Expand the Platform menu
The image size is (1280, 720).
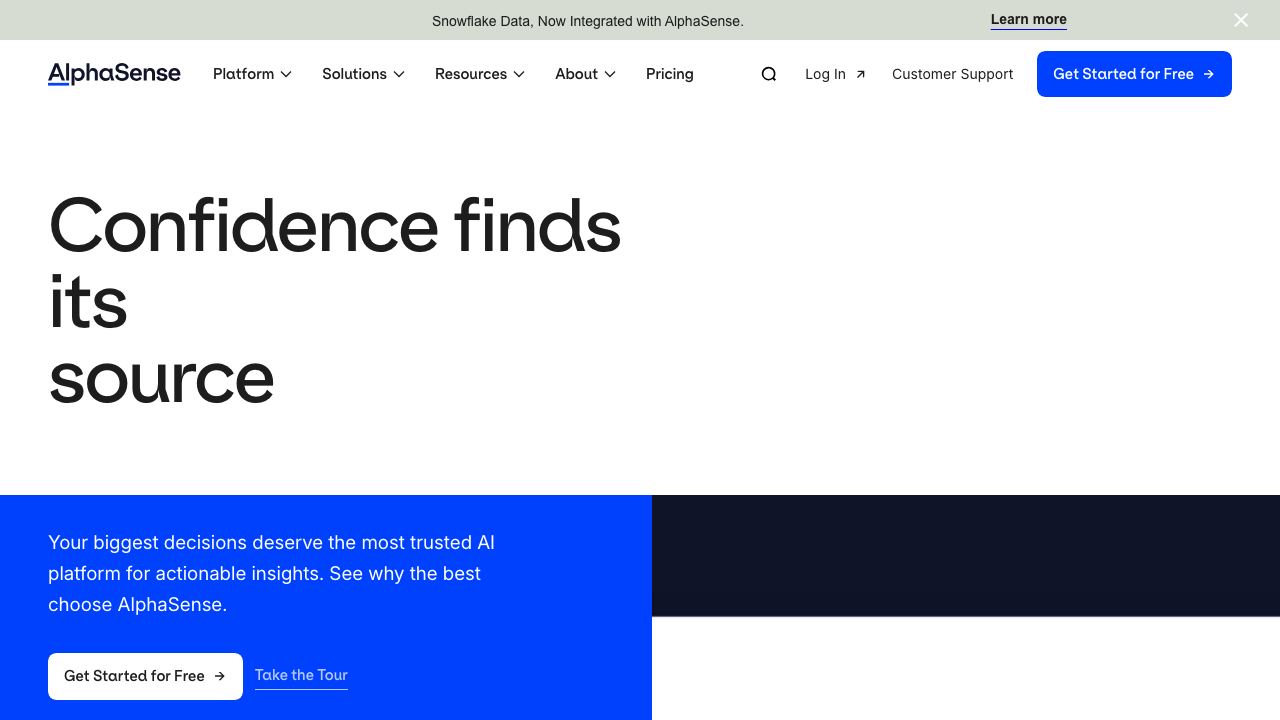click(x=252, y=74)
